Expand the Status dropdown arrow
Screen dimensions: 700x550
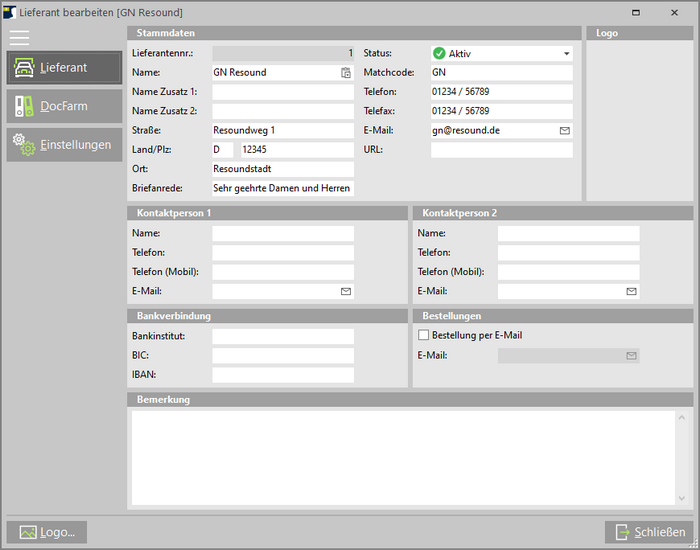(x=566, y=54)
